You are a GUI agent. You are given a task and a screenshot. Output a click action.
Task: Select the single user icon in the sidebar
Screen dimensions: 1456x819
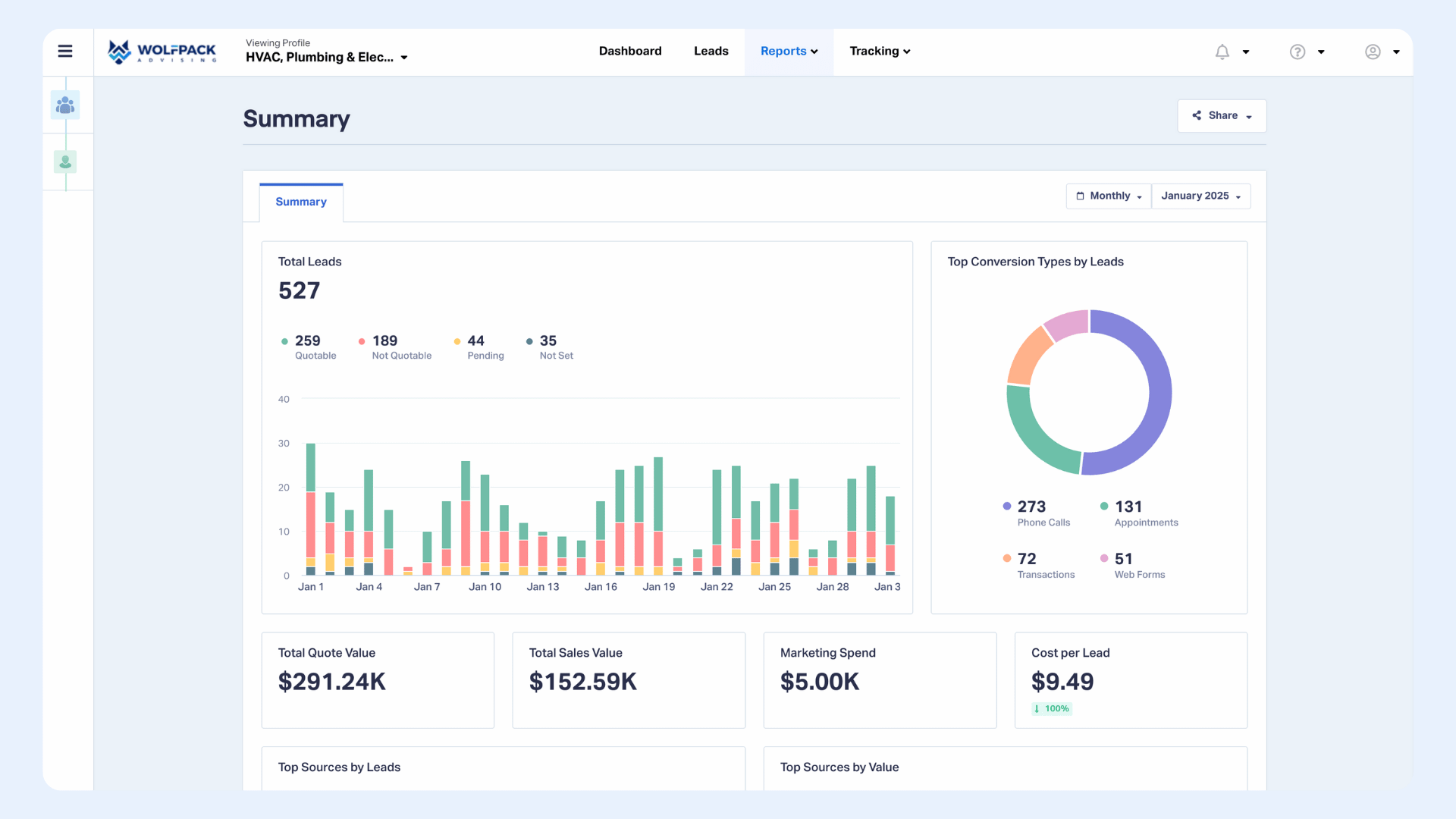click(65, 162)
